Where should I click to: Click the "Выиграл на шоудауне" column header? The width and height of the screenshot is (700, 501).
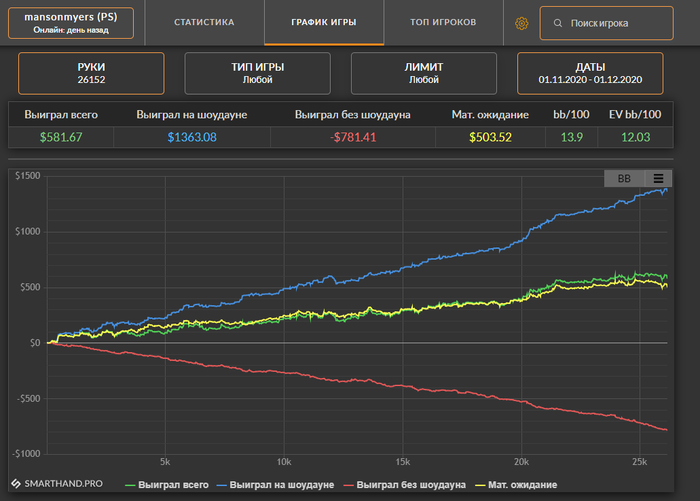pos(192,115)
